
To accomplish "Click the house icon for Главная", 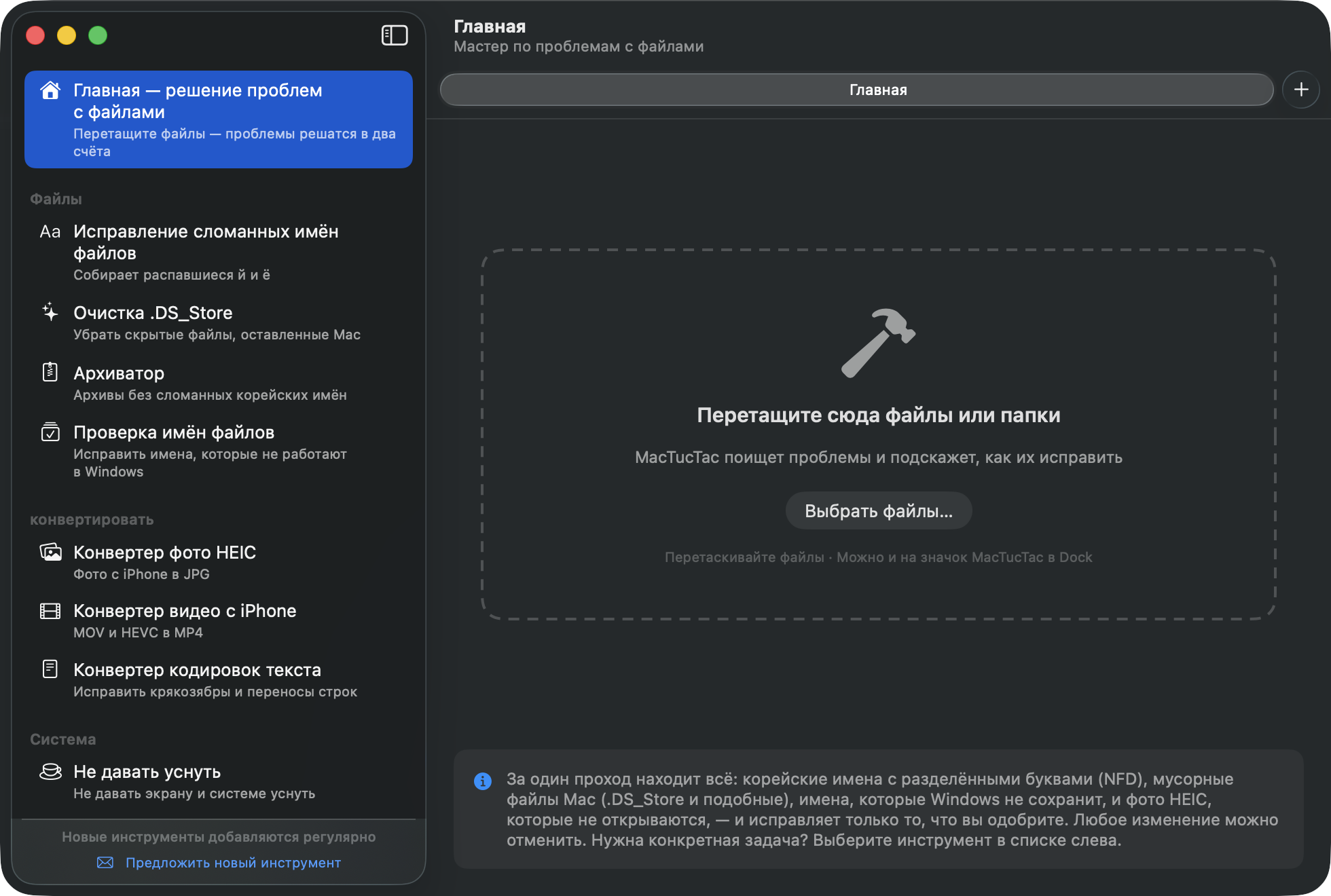I will click(50, 90).
